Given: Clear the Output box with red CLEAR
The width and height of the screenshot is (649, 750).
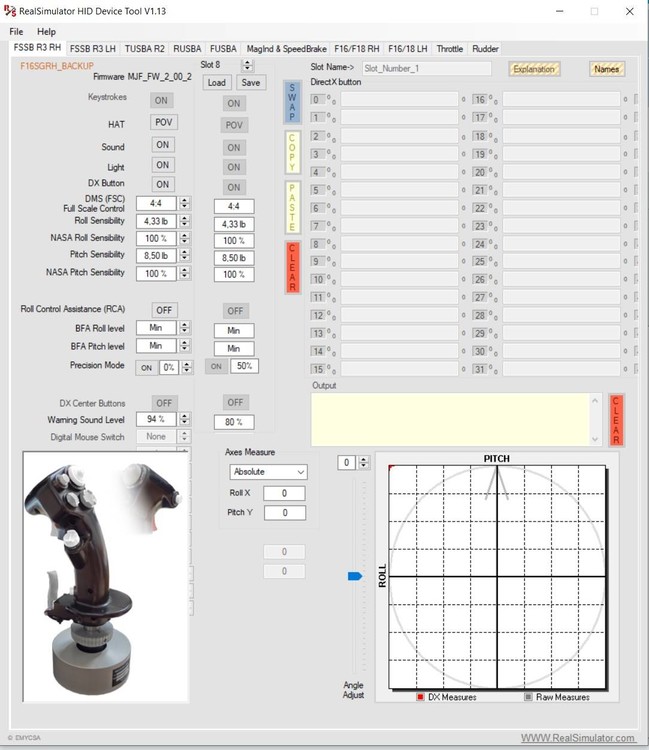Looking at the screenshot, I should coord(616,420).
